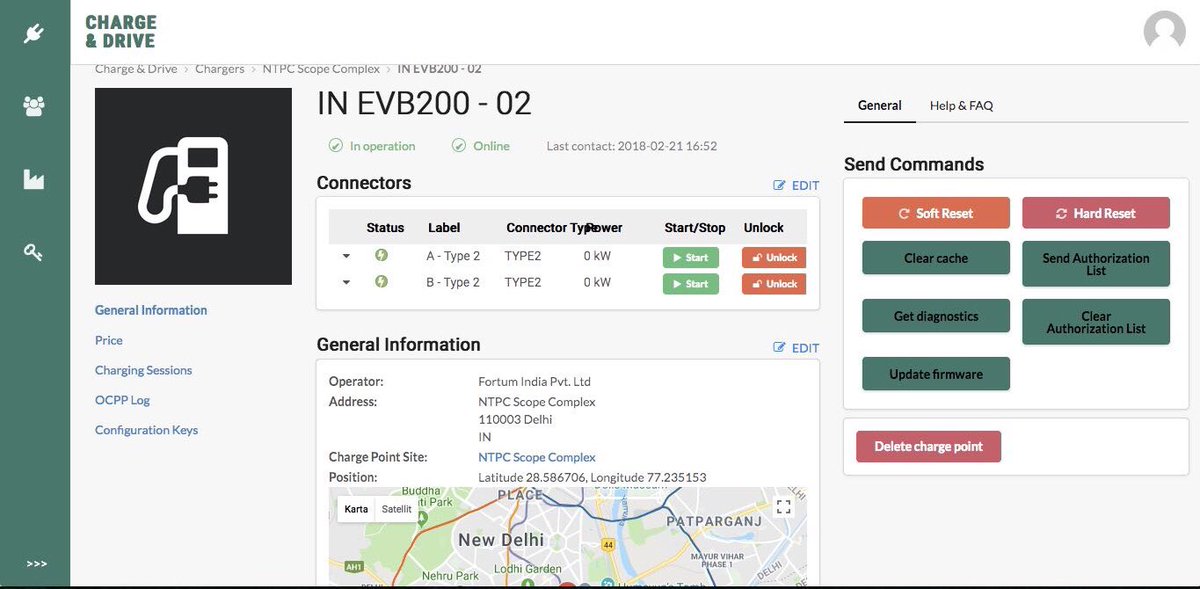Switch to the General tab
1200x589 pixels.
tap(880, 105)
